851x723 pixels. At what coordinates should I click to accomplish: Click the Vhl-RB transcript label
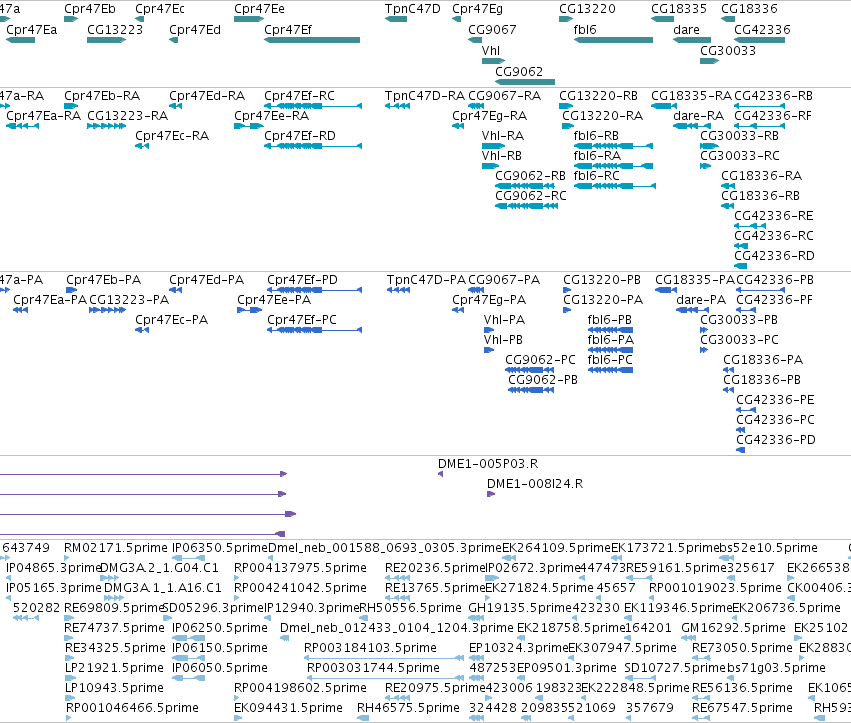(x=502, y=156)
